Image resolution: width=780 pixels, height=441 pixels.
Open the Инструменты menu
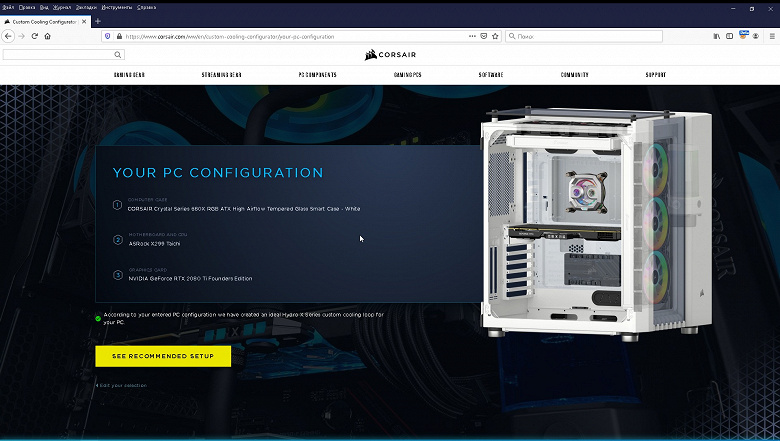[117, 7]
